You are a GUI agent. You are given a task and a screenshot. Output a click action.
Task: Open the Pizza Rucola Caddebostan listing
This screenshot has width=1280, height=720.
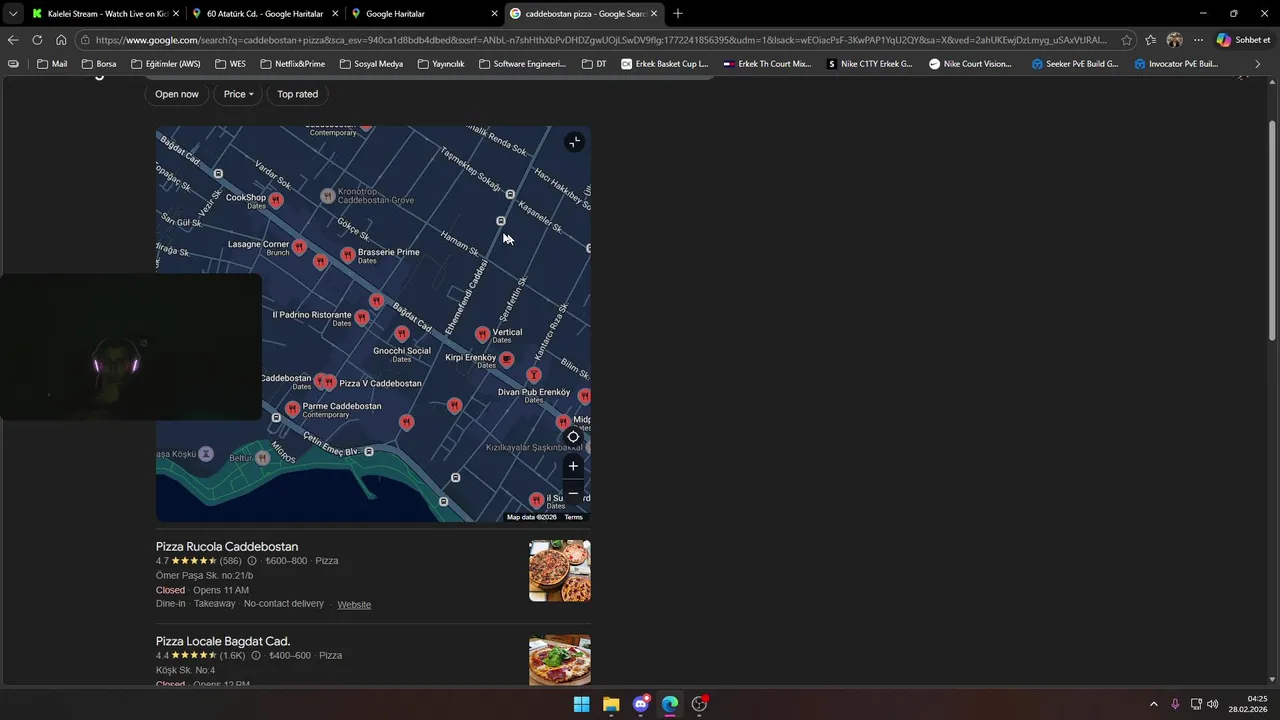point(227,547)
